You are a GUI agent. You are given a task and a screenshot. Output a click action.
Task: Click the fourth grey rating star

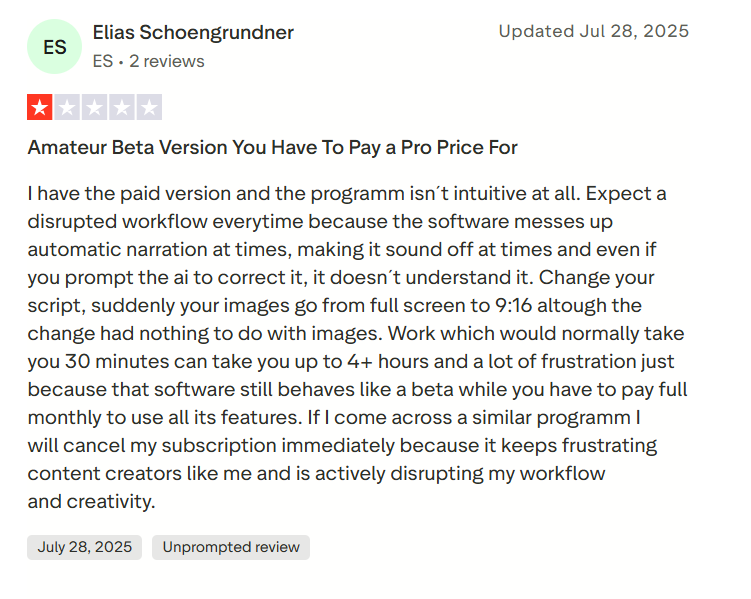[x=122, y=107]
